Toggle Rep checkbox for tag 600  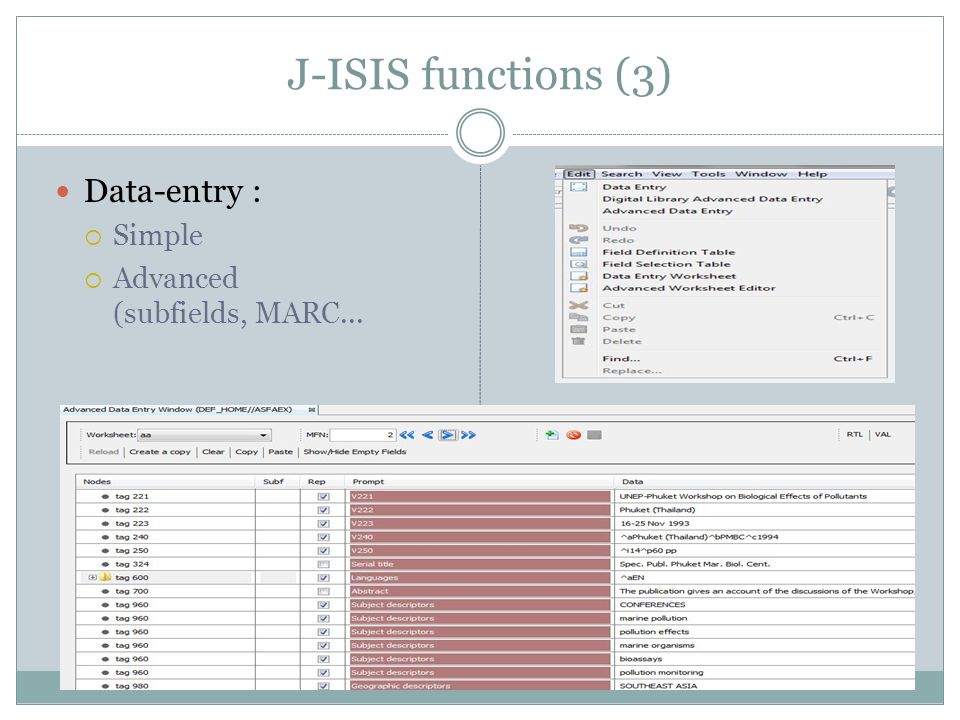[323, 577]
